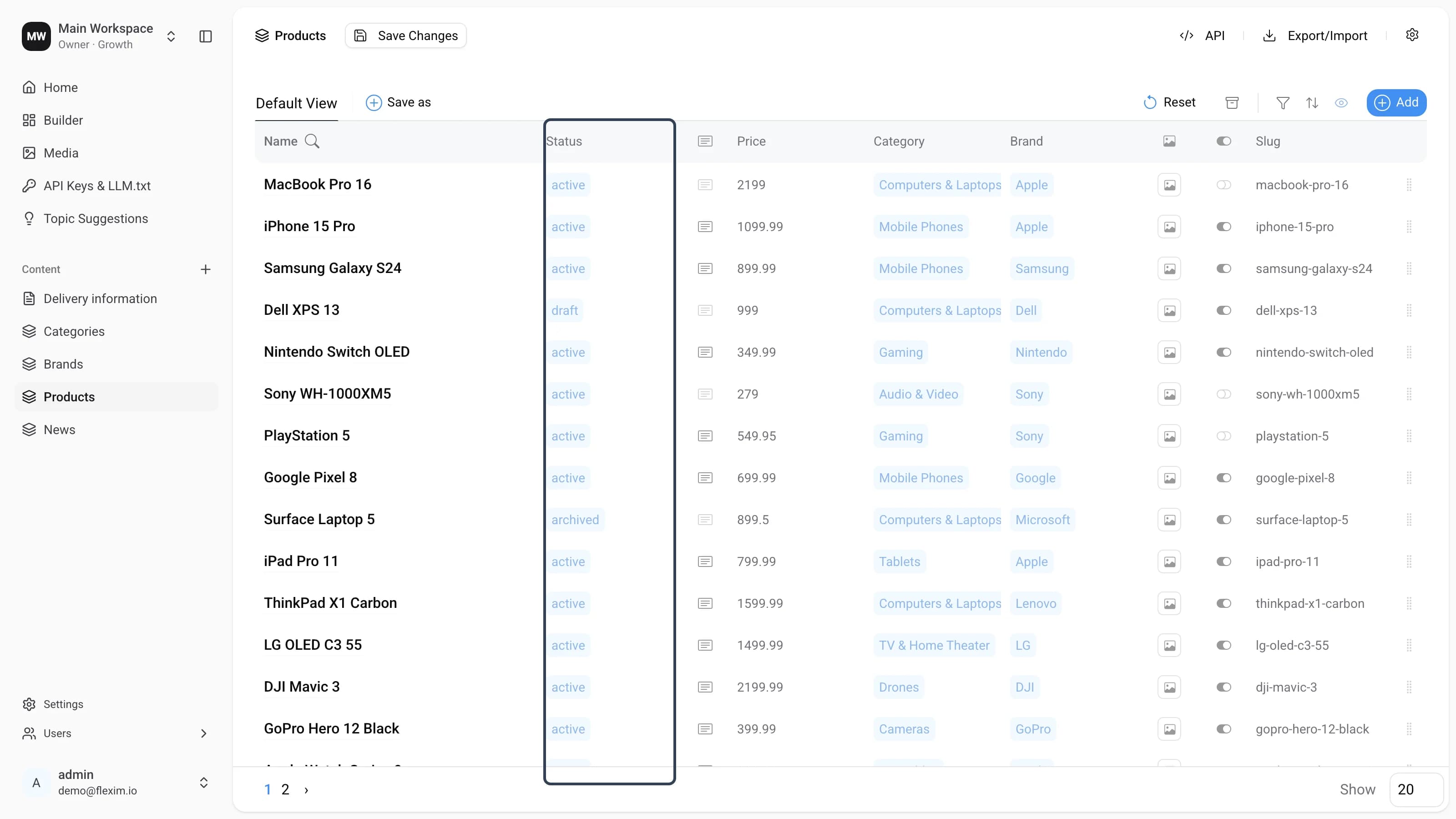The height and width of the screenshot is (819, 1456).
Task: Open the settings gear in top bar
Action: point(1411,35)
